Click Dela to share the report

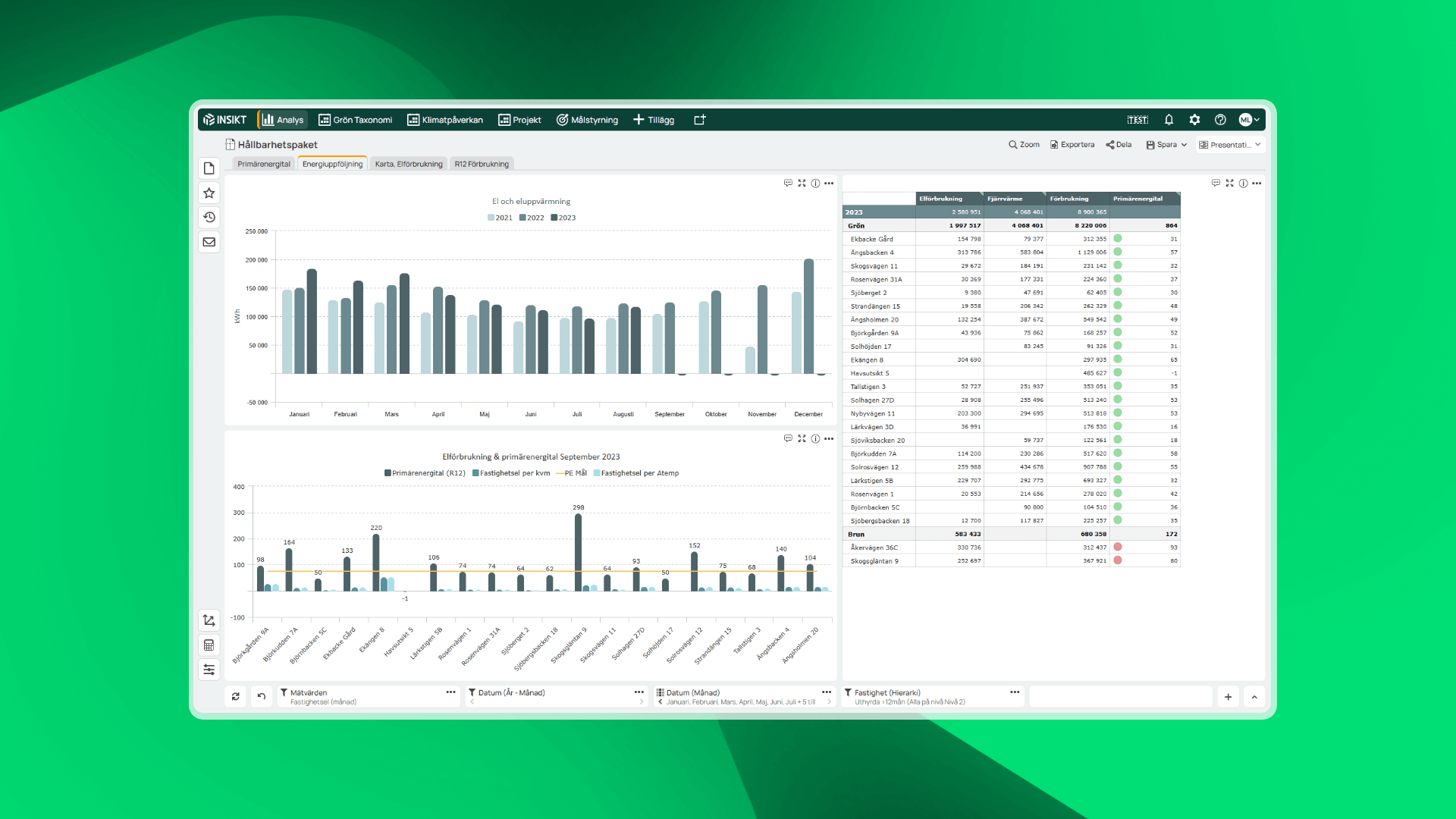1119,145
